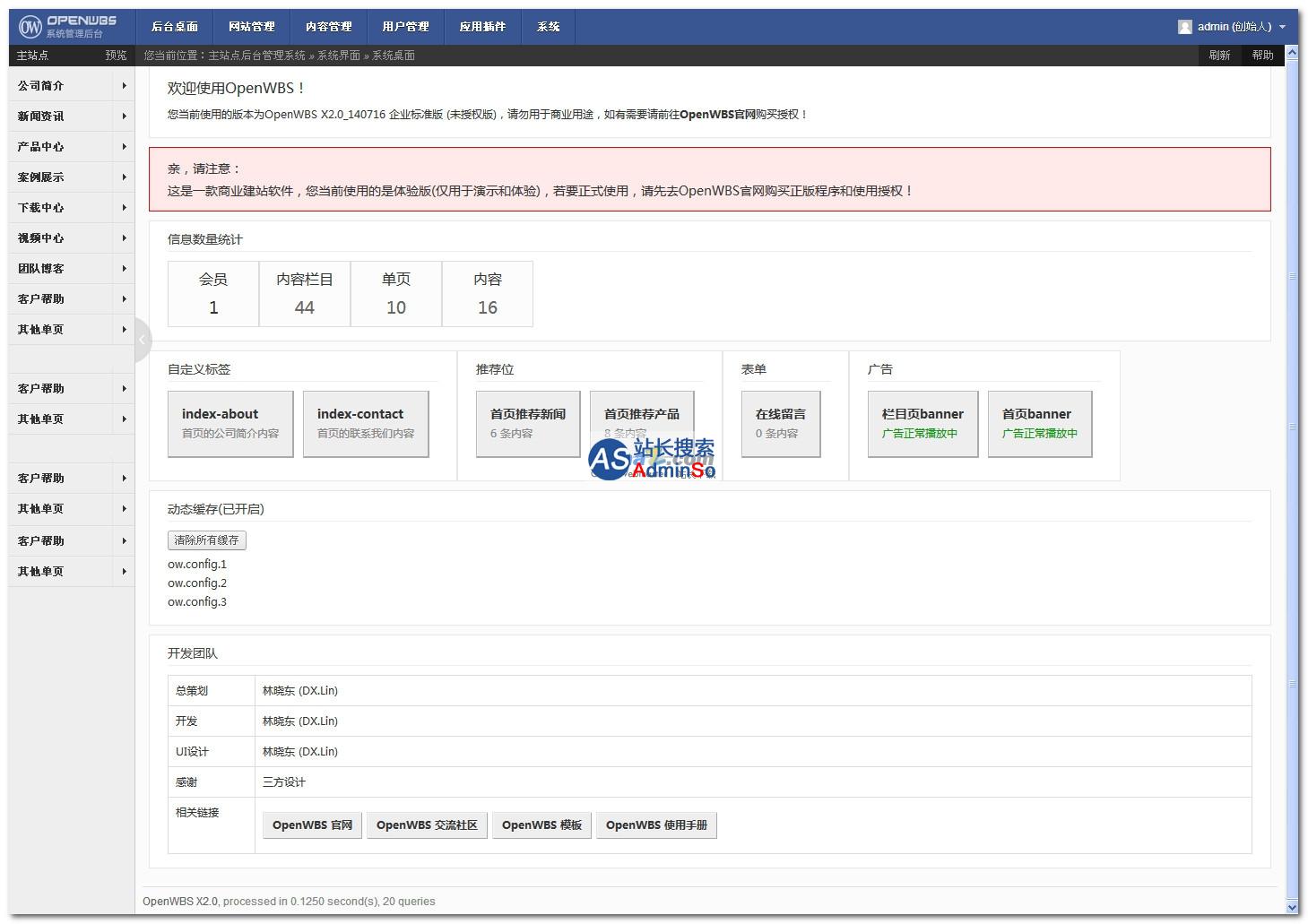1308x924 pixels.
Task: Open the 应用插件 menu
Action: point(483,27)
